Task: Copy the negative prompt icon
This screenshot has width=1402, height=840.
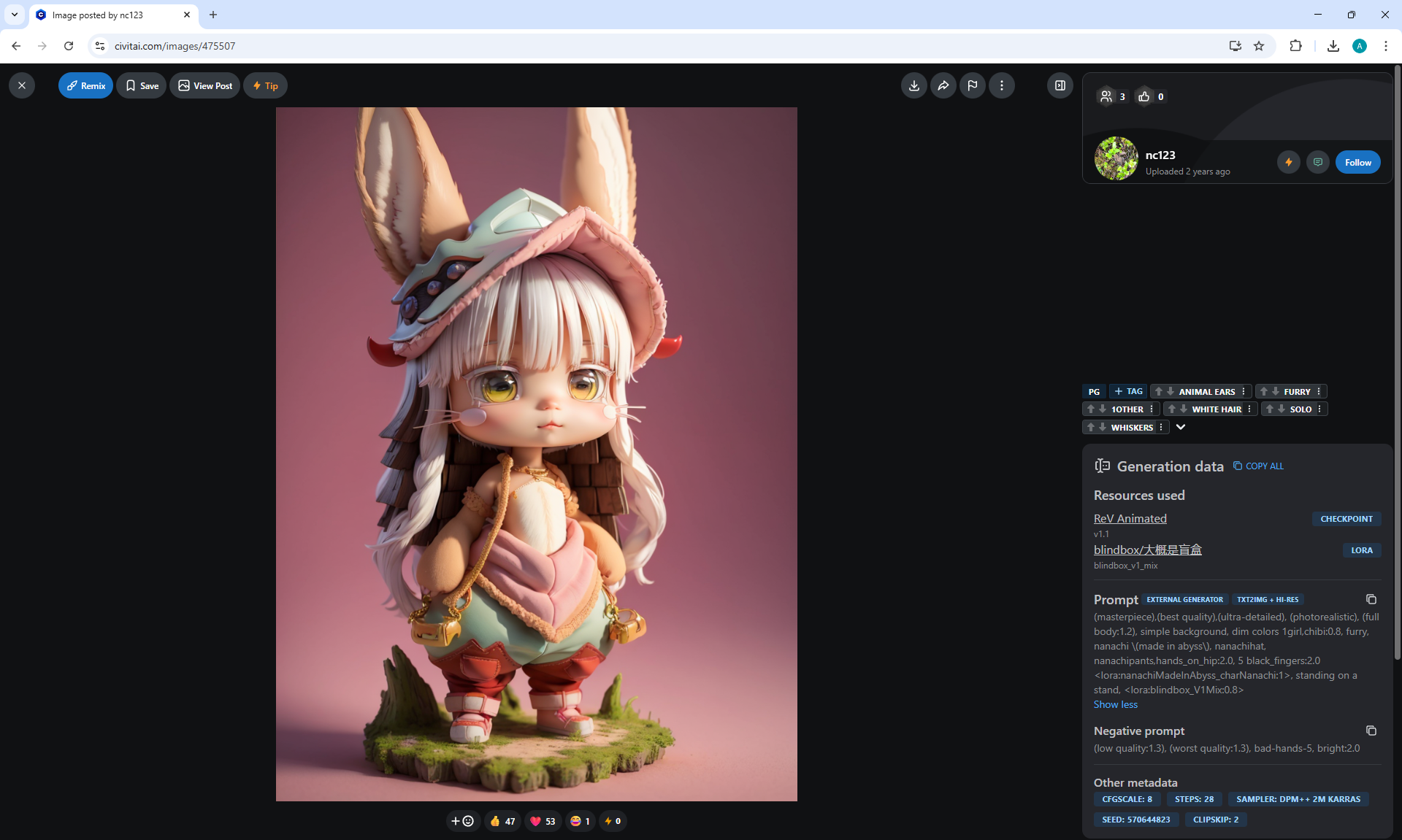Action: pyautogui.click(x=1371, y=731)
